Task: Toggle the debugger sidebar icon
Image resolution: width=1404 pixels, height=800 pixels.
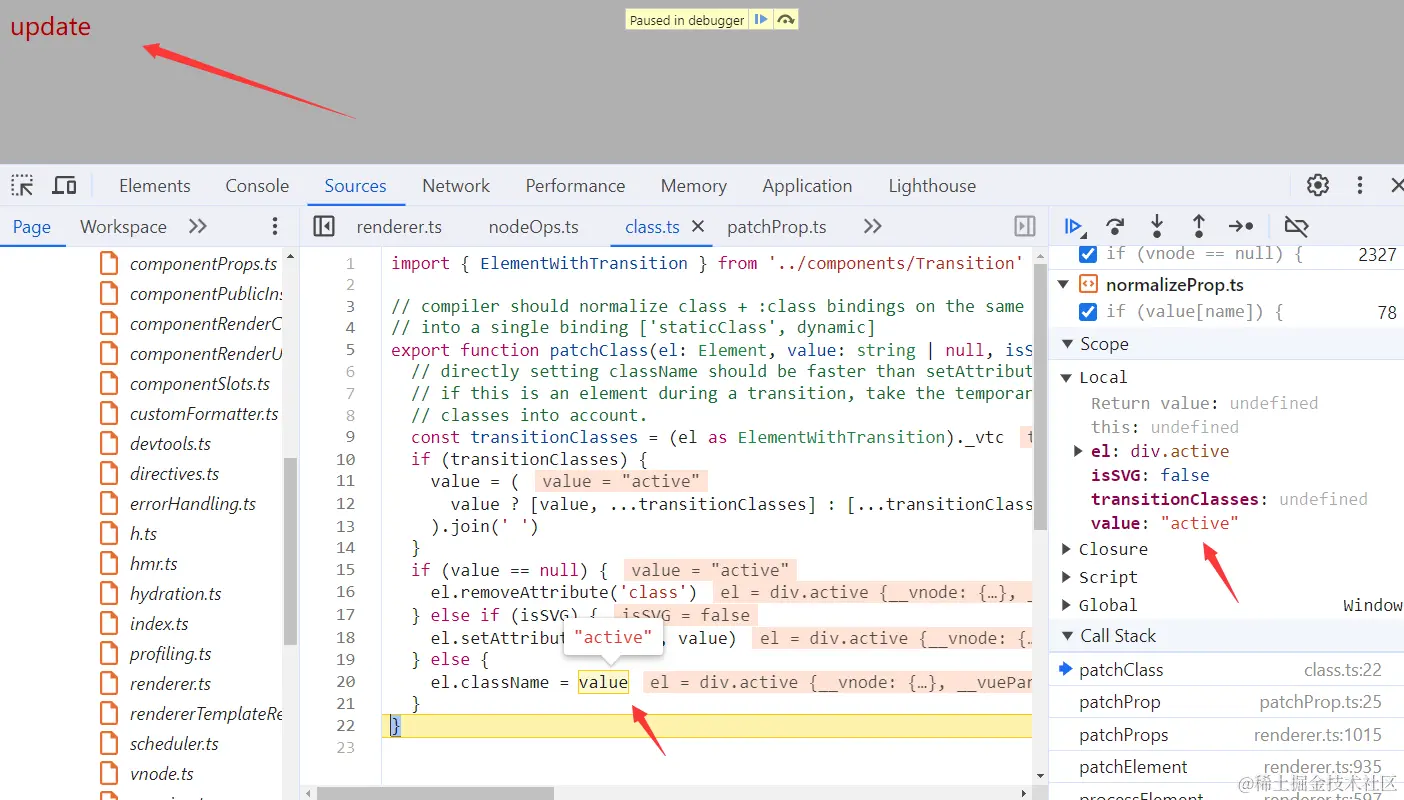Action: [1025, 227]
